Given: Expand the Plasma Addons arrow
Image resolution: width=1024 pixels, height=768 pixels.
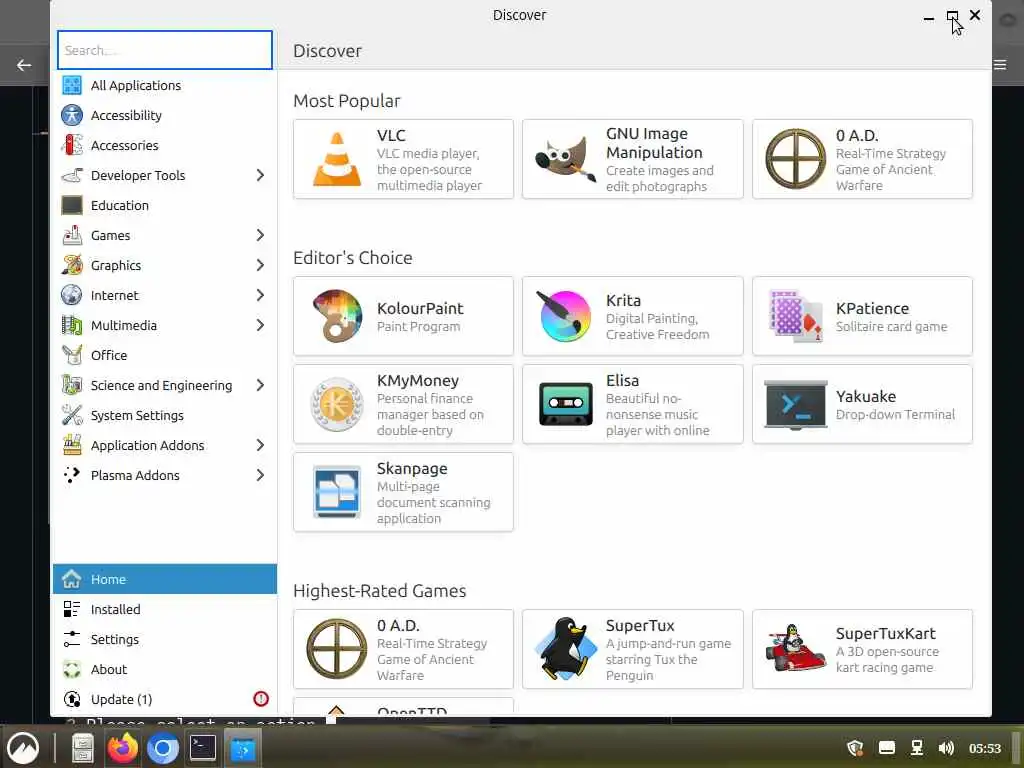Looking at the screenshot, I should tap(260, 475).
